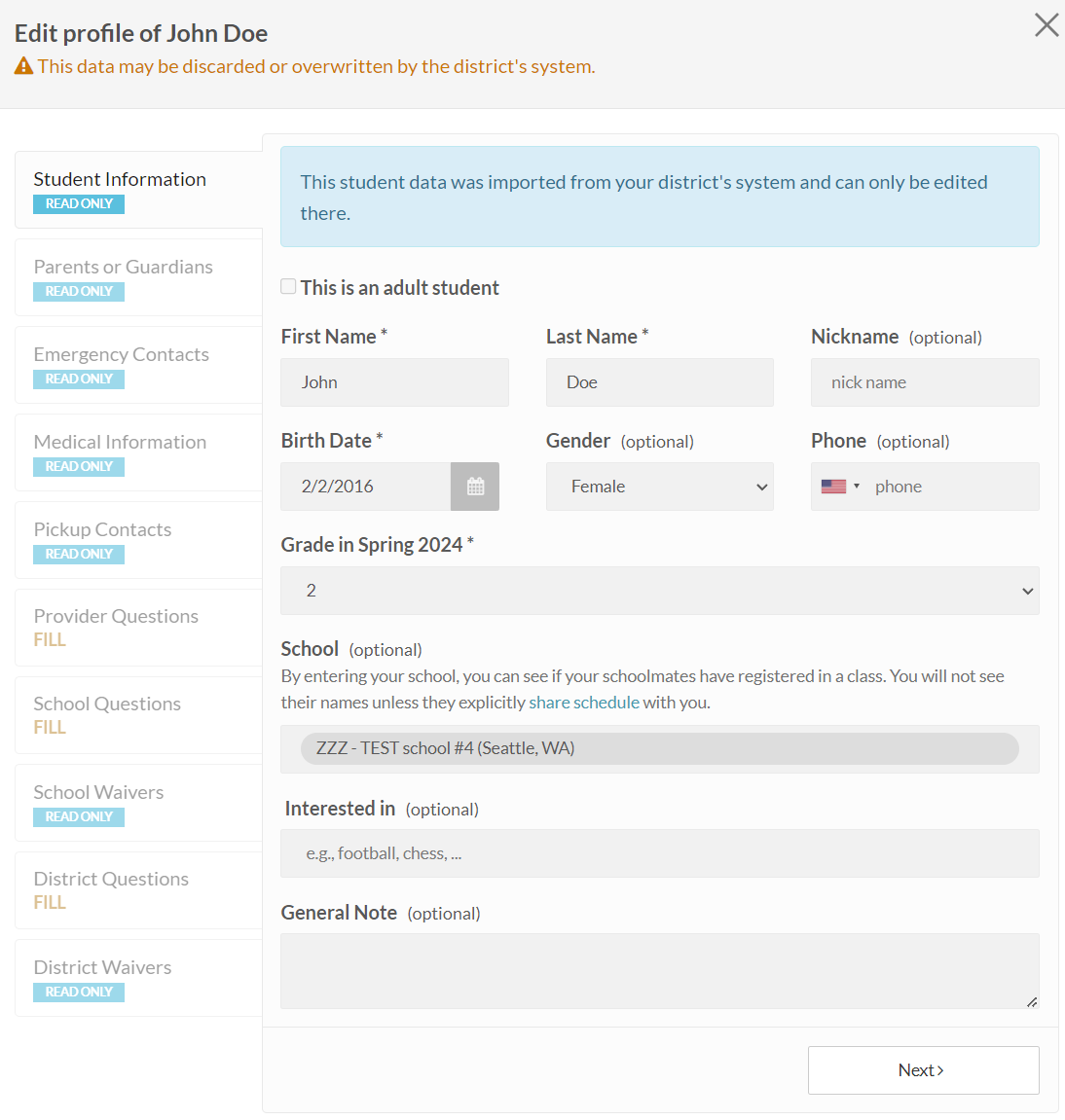Expand the Grade in Spring 2024 dropdown
The height and width of the screenshot is (1120, 1065).
pos(660,591)
